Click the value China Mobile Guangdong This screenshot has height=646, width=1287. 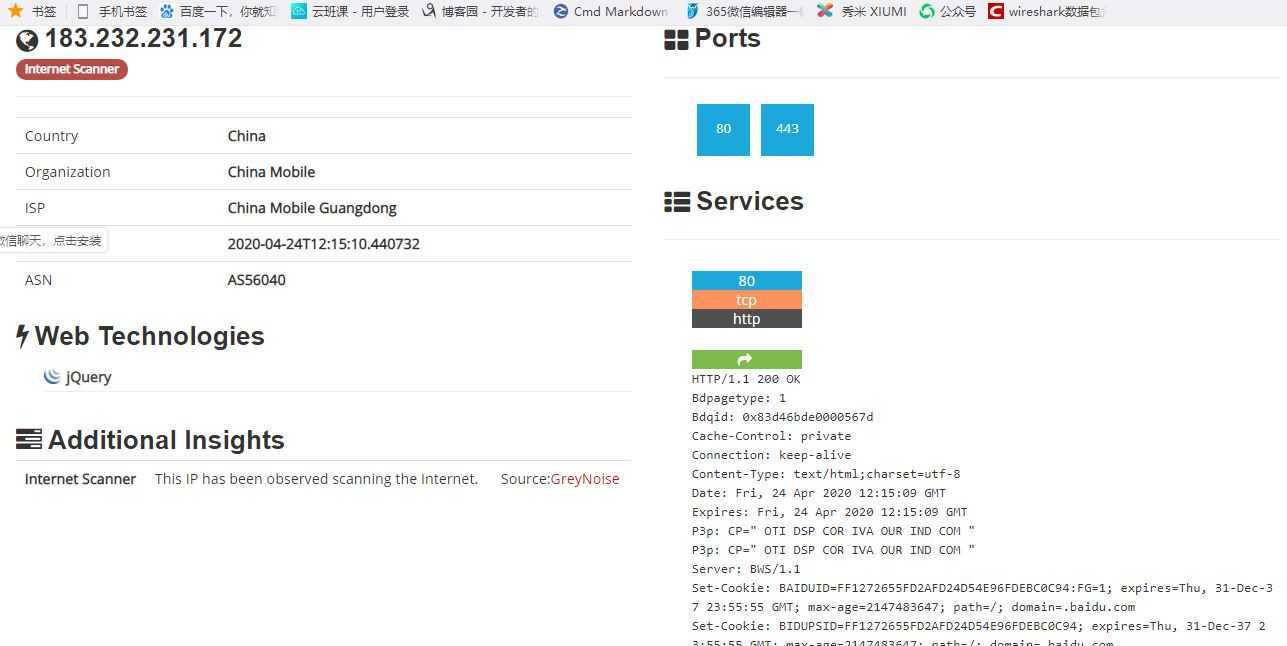coord(312,208)
